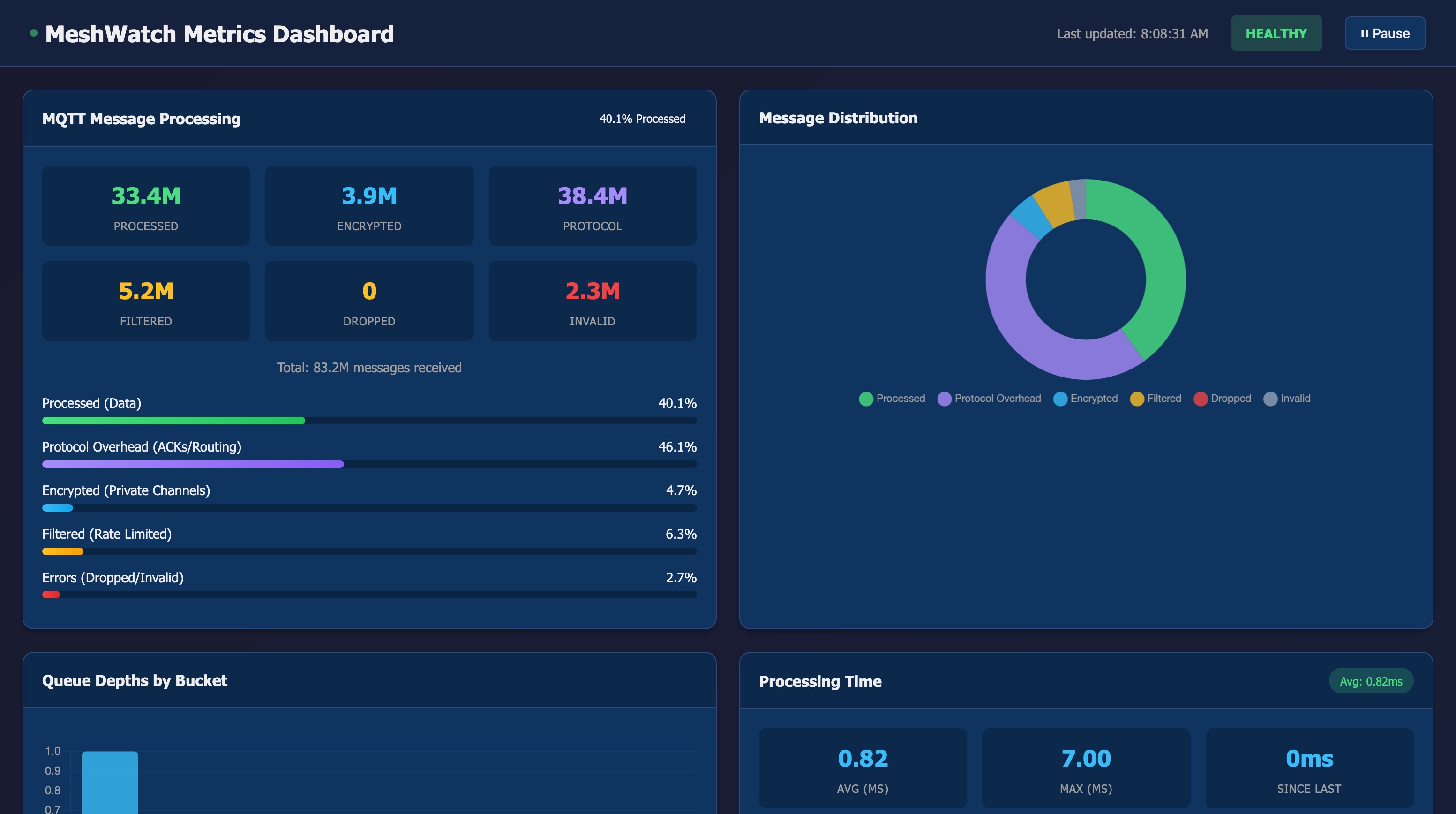Click the 2.3M Invalid stat card
1456x814 pixels.
[593, 301]
